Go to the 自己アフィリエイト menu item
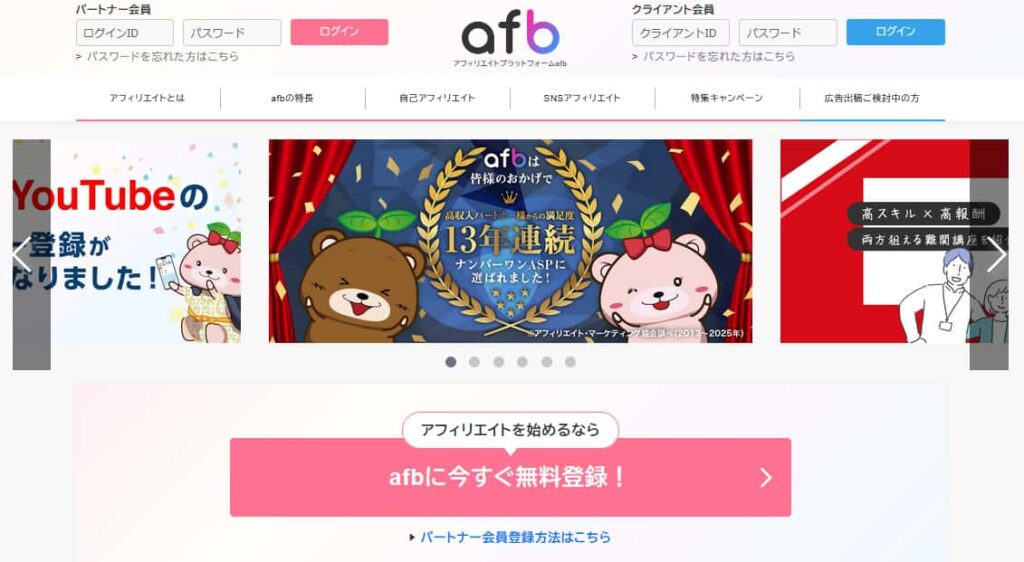The width and height of the screenshot is (1024, 562). click(x=438, y=98)
